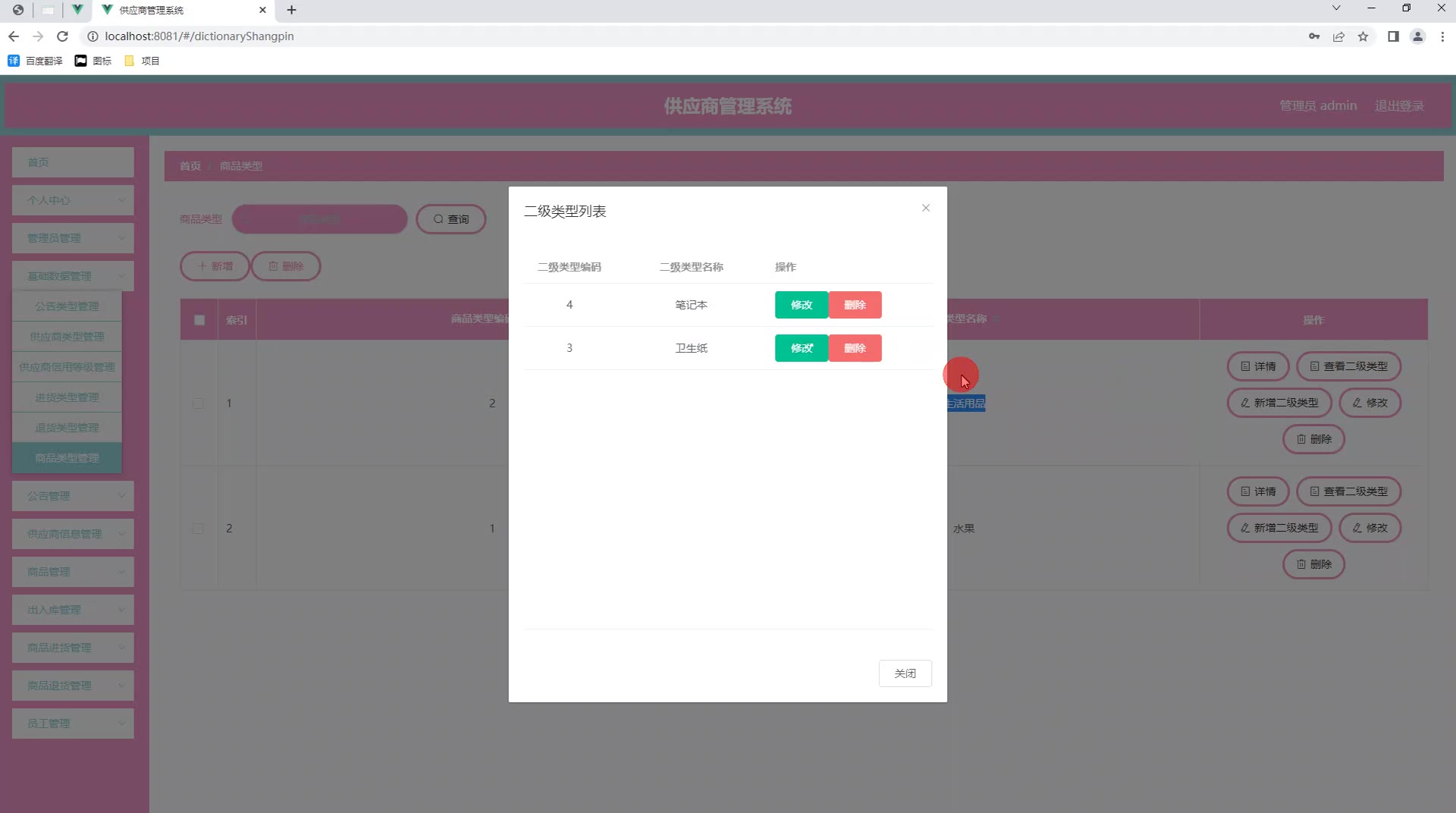Click 删除 for 笔记本 row
Screen dimensions: 1456x813
click(x=855, y=305)
